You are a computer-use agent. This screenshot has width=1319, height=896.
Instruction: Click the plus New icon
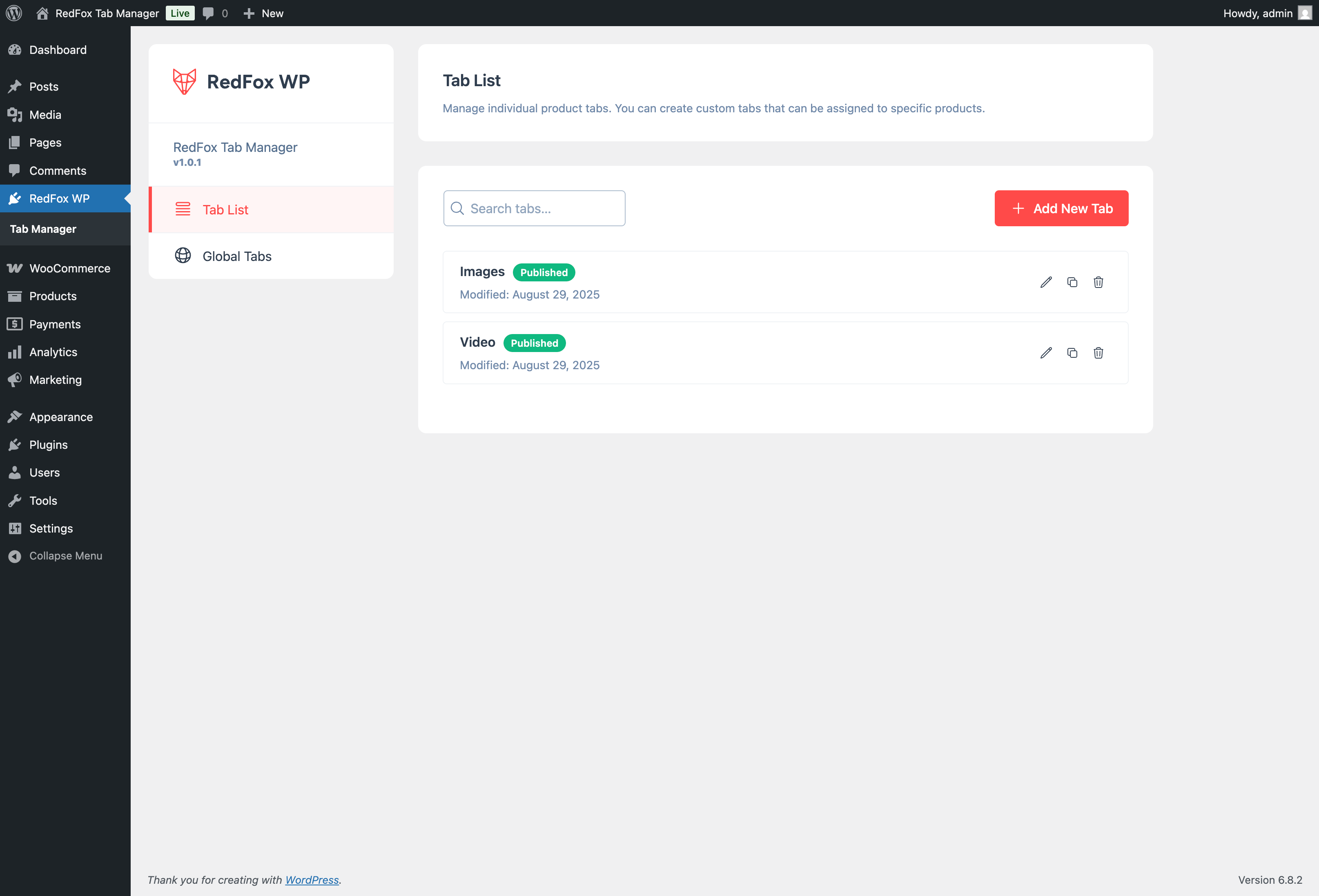pyautogui.click(x=249, y=13)
